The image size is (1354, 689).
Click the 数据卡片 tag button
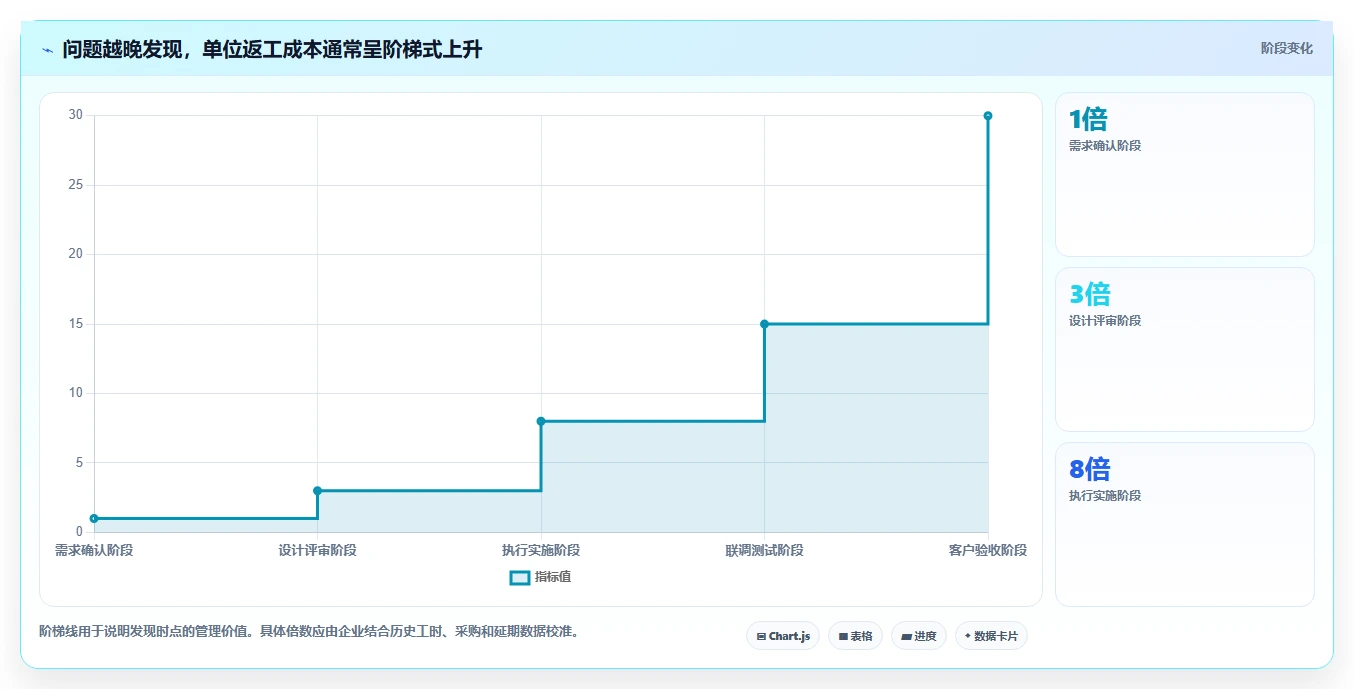point(991,636)
